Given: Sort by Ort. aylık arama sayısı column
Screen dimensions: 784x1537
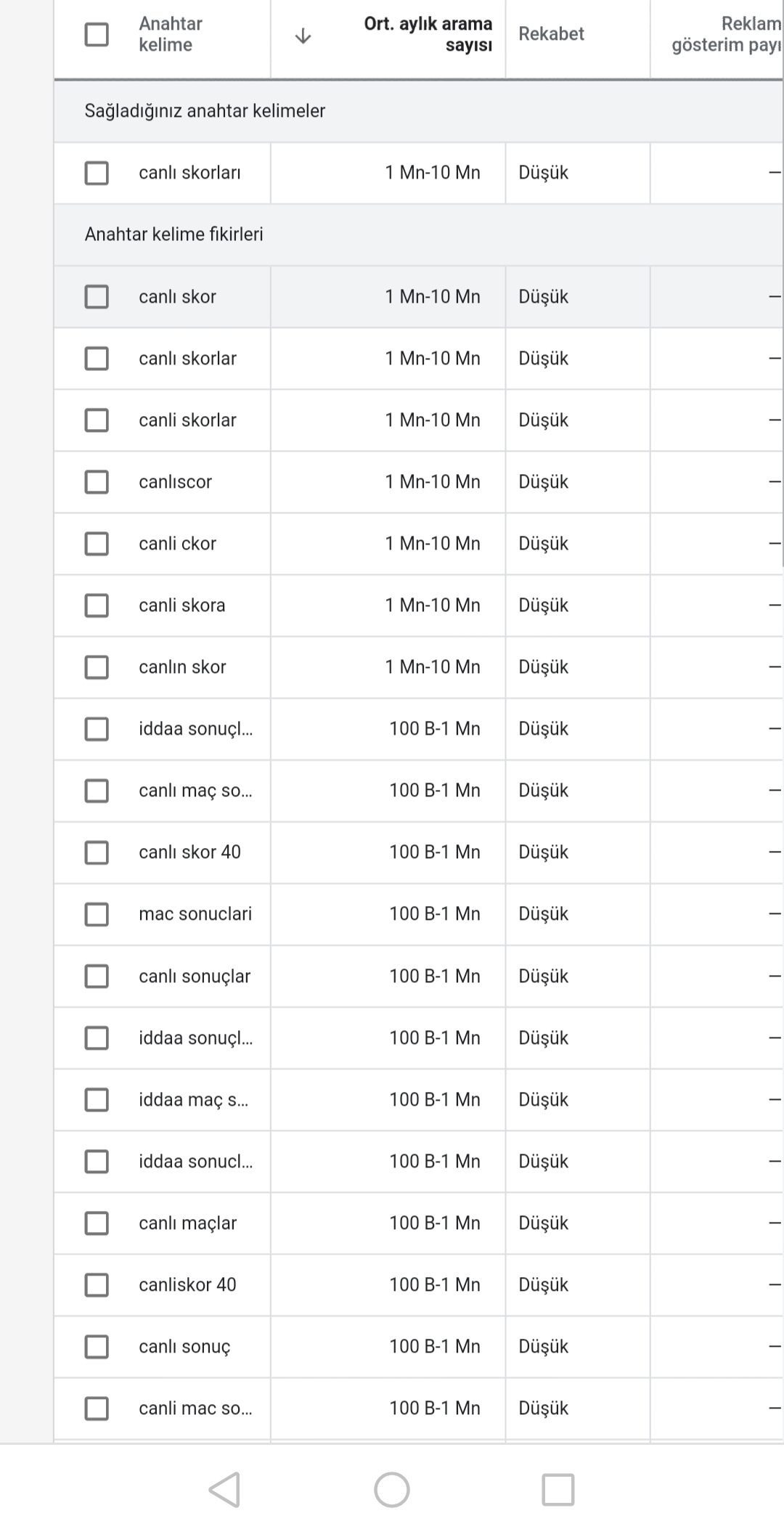Looking at the screenshot, I should pos(428,34).
